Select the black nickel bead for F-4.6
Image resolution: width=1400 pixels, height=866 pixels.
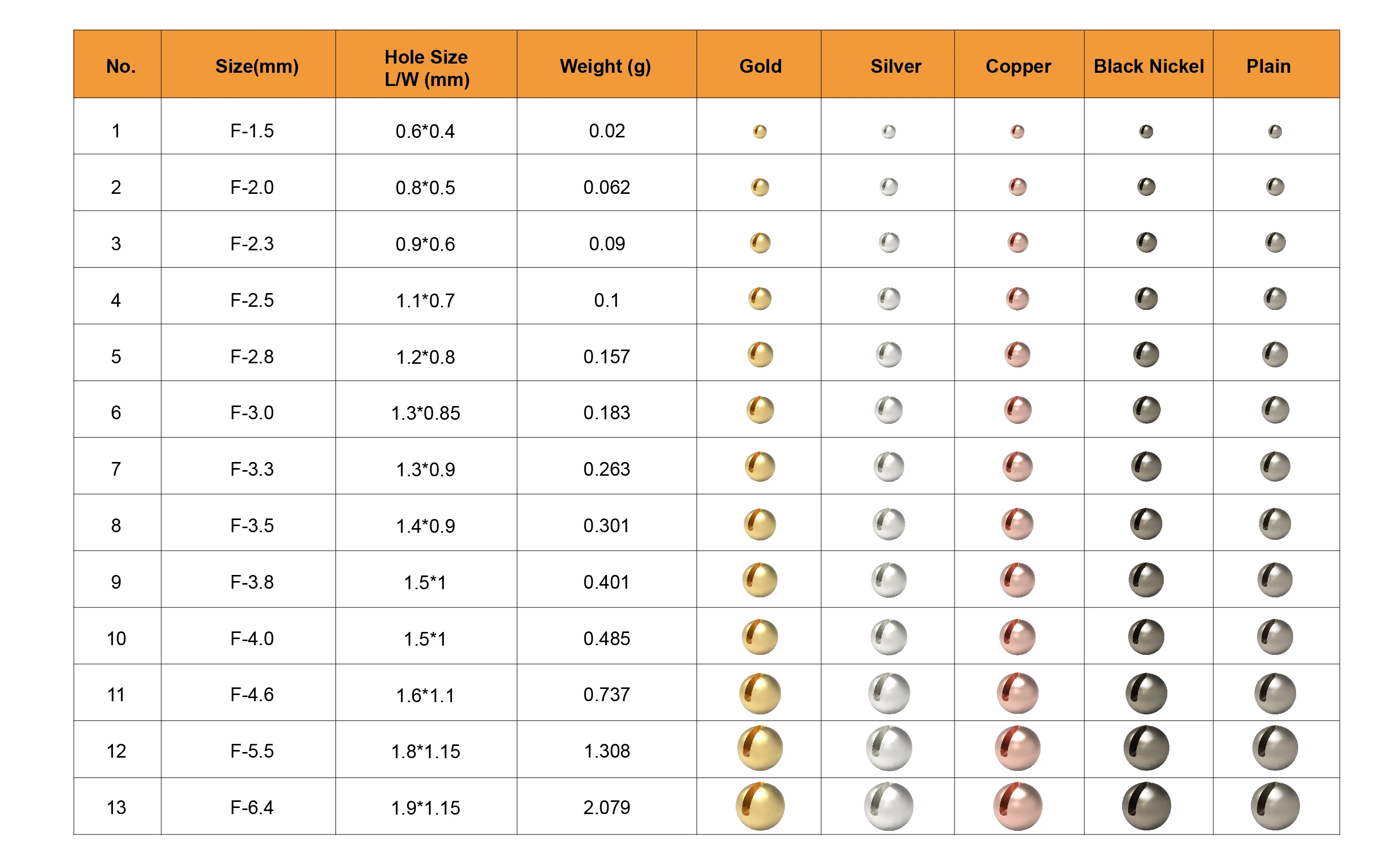coord(1146,693)
